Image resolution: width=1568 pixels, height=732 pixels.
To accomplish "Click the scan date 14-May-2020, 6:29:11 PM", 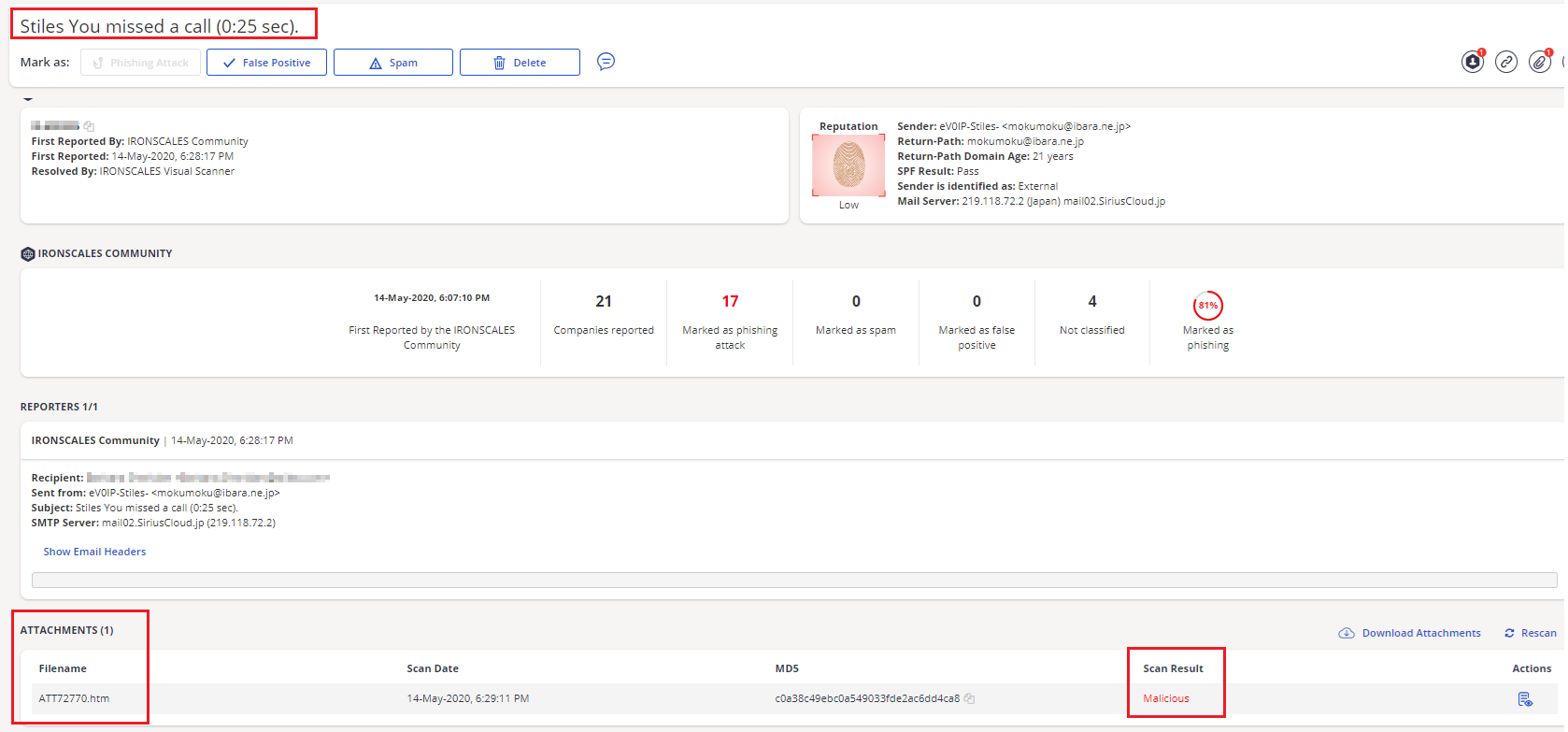I will click(468, 698).
